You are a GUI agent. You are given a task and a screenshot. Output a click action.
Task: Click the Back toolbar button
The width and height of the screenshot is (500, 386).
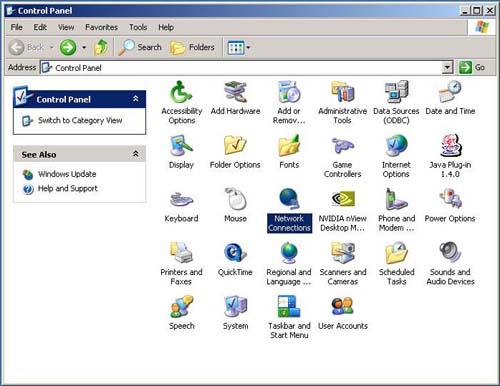point(27,47)
